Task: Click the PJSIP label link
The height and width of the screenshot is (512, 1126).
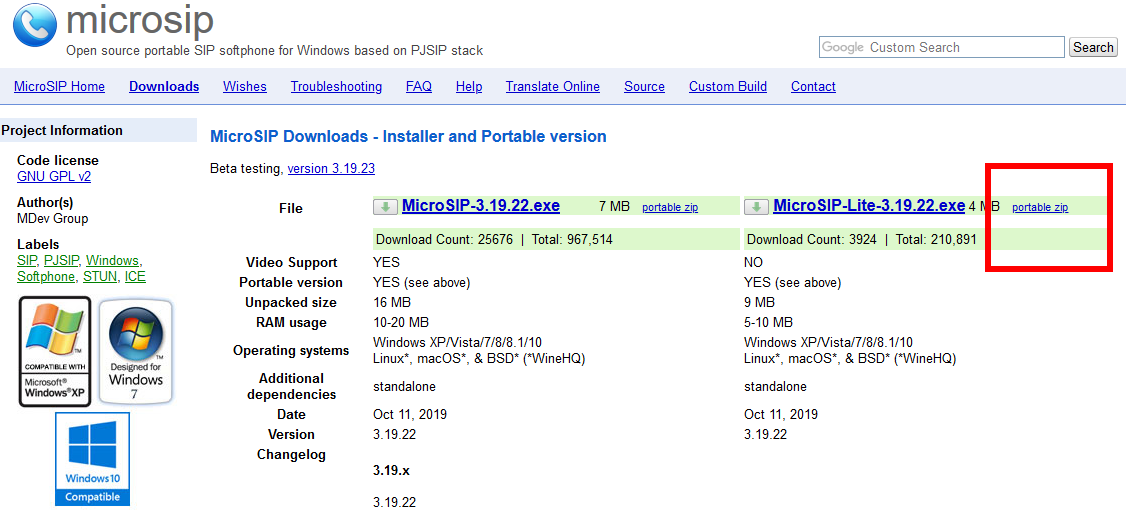Action: click(62, 260)
